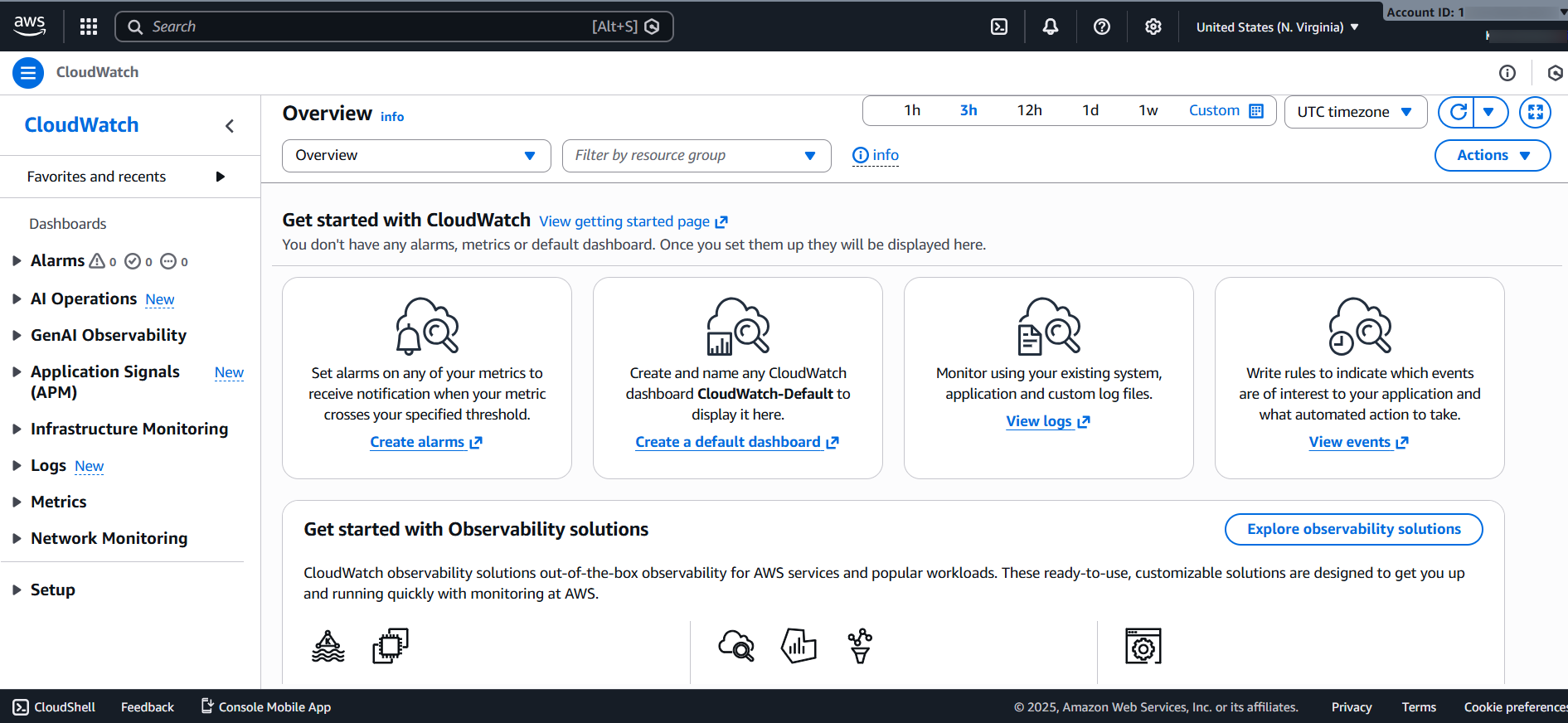Open the refresh interval dropdown arrow
The image size is (1568, 723).
[1489, 111]
